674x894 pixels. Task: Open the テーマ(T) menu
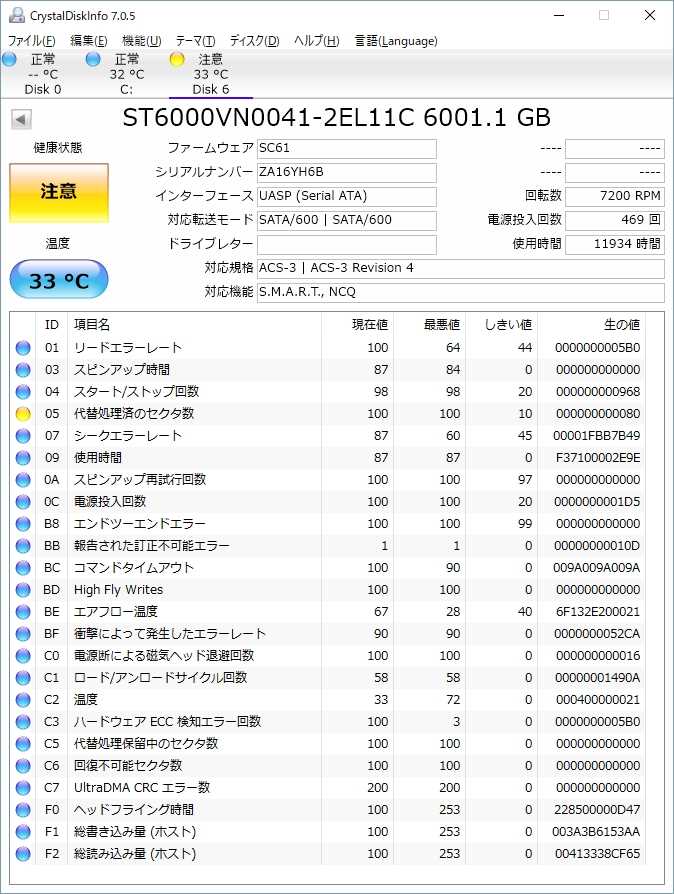(195, 41)
